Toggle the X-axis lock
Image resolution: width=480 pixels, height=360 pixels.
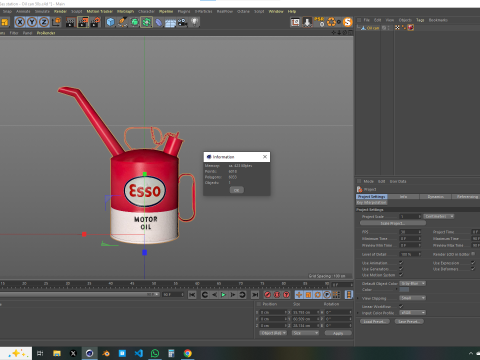coord(20,22)
